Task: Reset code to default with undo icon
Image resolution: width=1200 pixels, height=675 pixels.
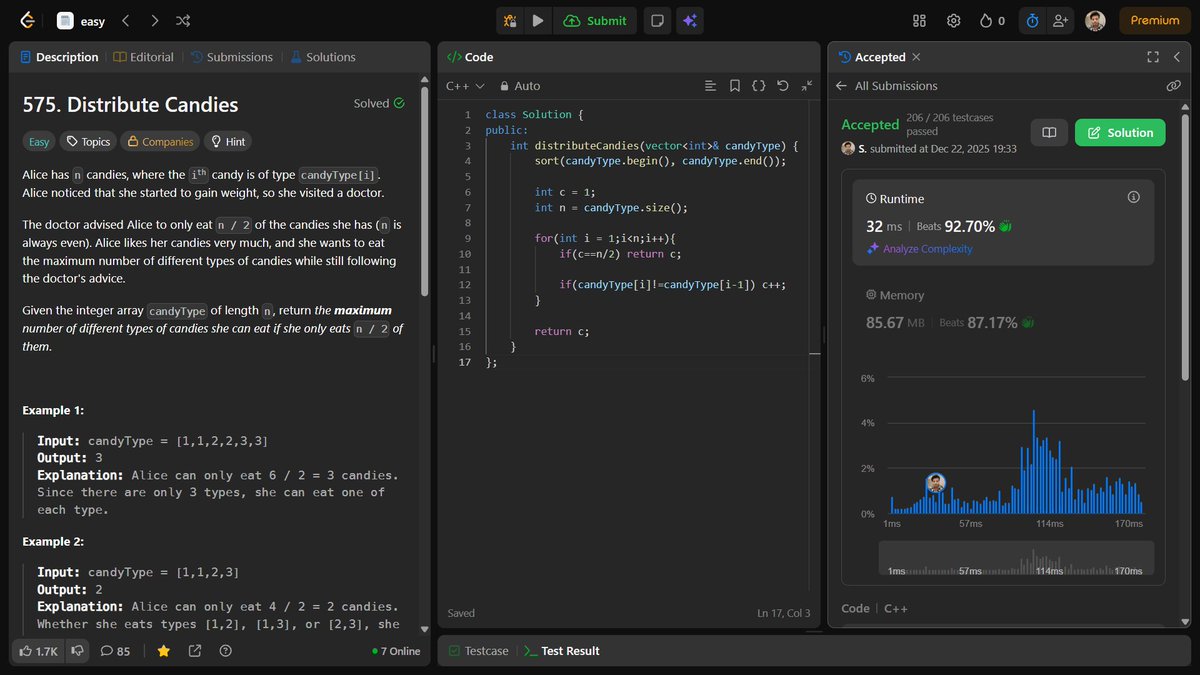Action: (785, 86)
